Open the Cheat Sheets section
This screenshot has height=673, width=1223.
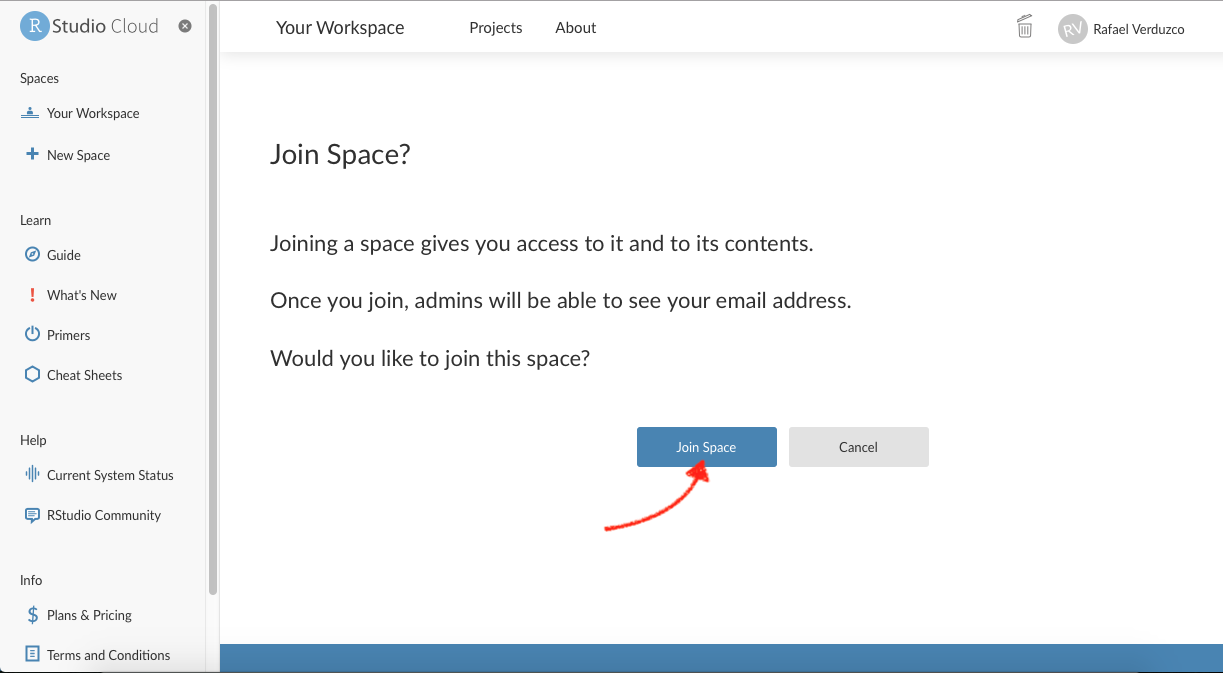click(83, 374)
